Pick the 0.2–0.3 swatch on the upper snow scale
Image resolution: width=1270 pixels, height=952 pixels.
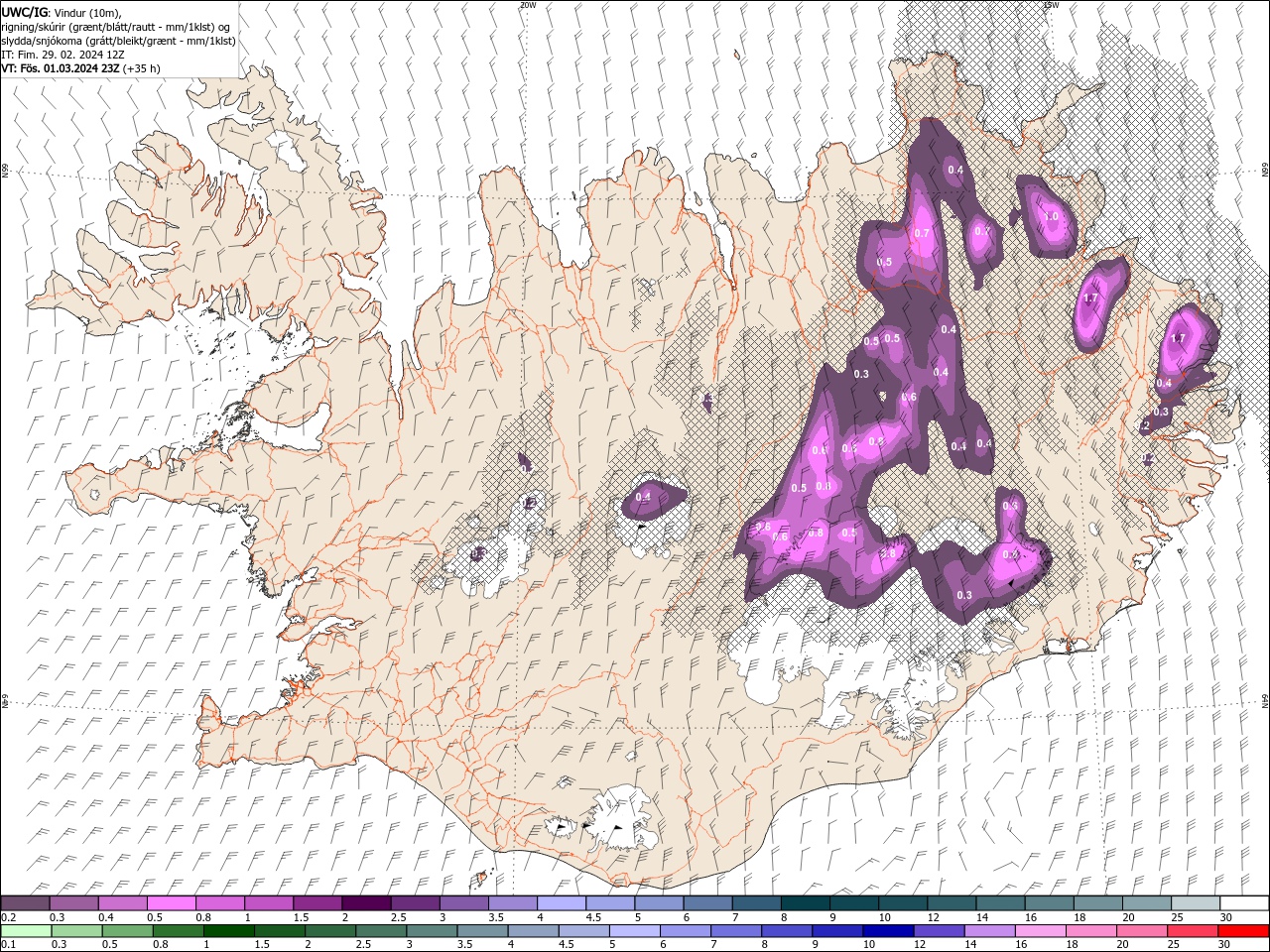pyautogui.click(x=25, y=903)
